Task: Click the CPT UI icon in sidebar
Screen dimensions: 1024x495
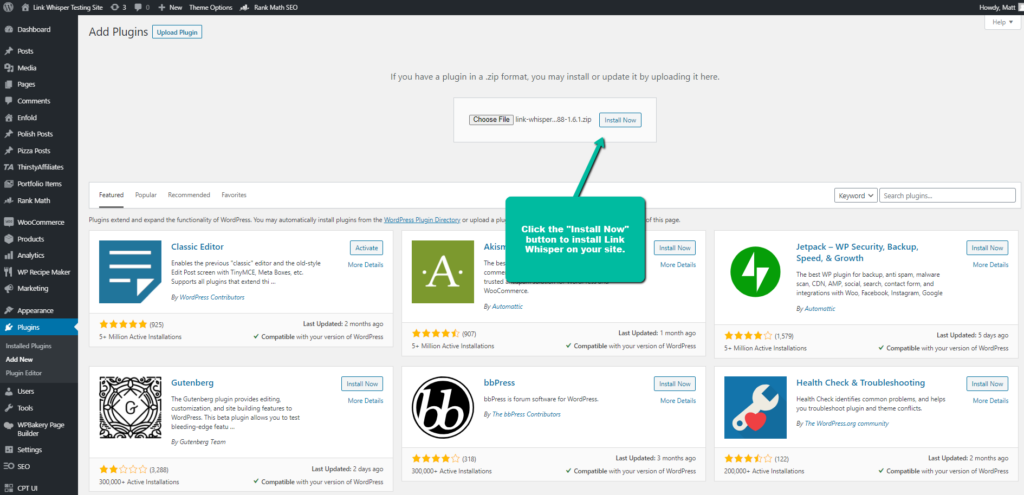Action: point(8,487)
